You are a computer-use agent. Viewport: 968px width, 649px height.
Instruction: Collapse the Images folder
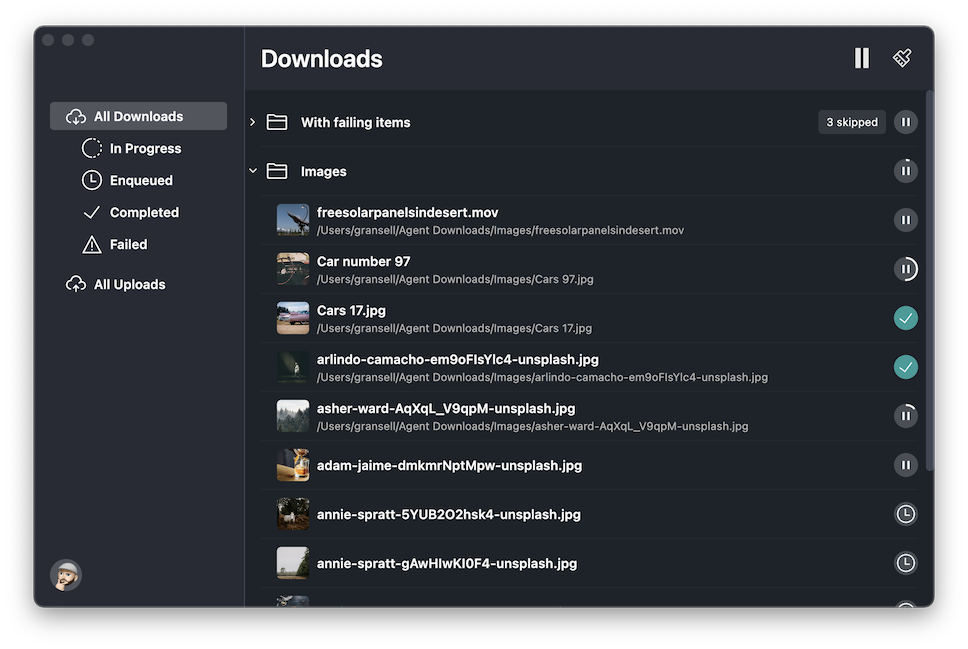point(253,170)
